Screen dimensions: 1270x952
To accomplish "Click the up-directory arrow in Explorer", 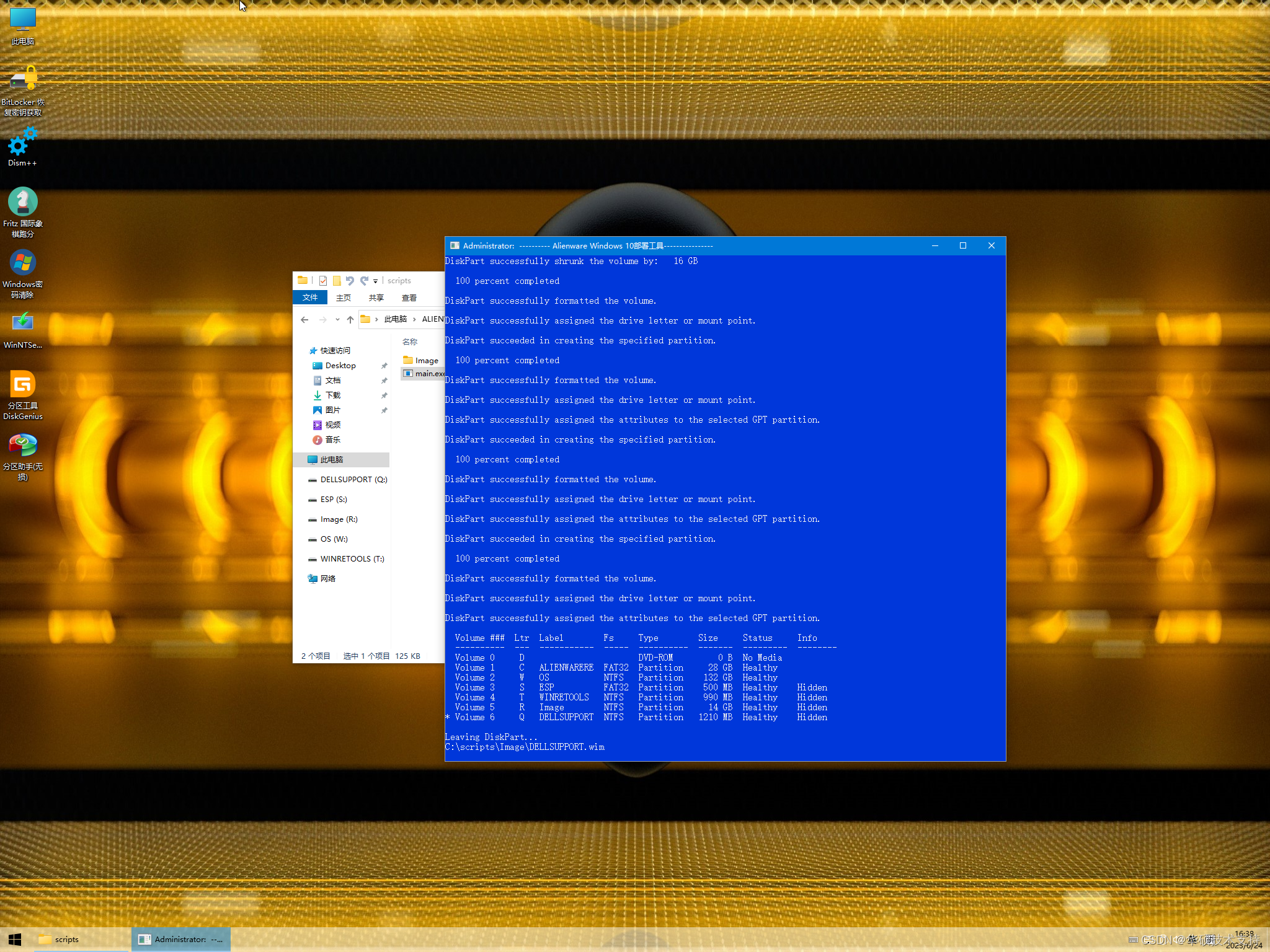I will 350,320.
